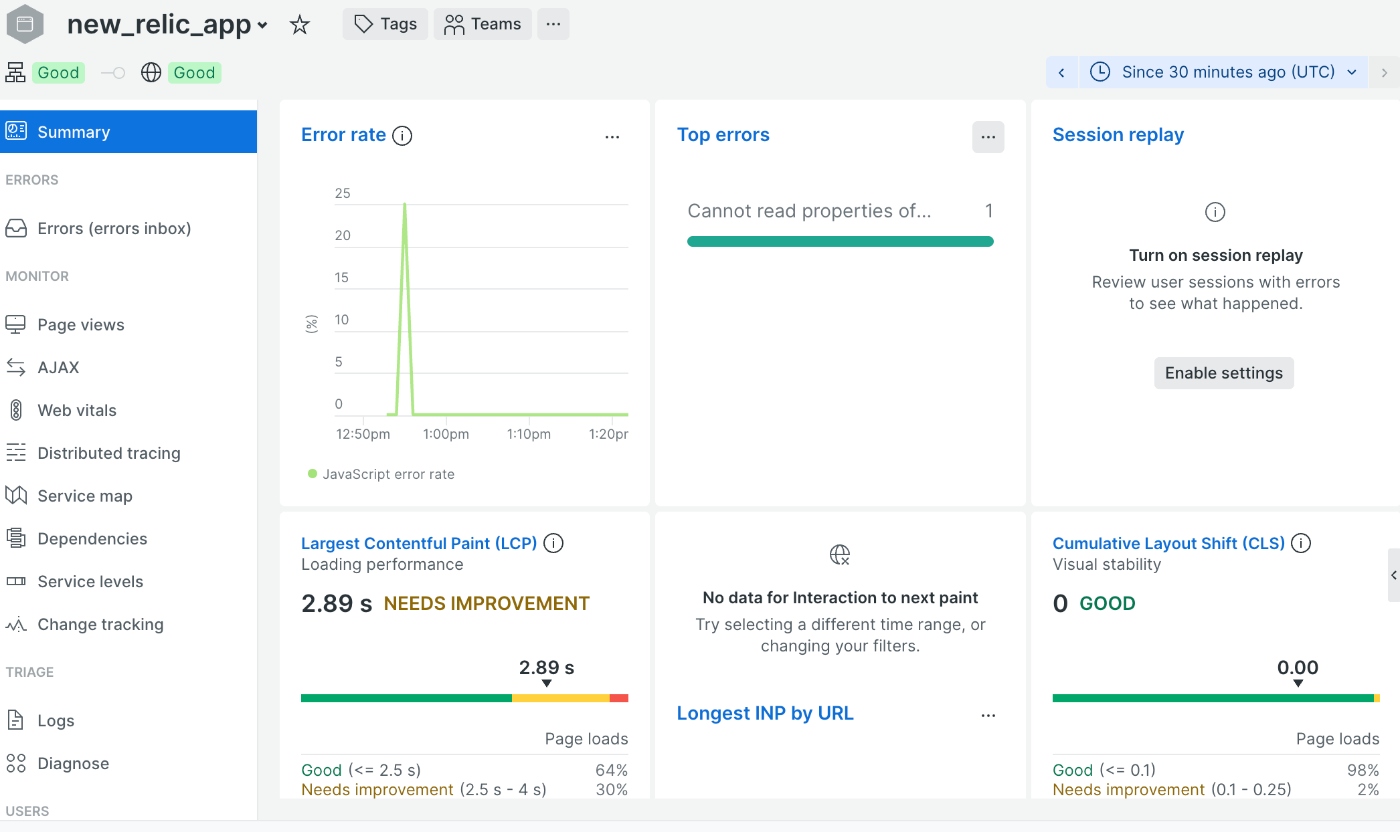Click the hexagon browser app icon
The height and width of the screenshot is (832, 1400).
[25, 24]
